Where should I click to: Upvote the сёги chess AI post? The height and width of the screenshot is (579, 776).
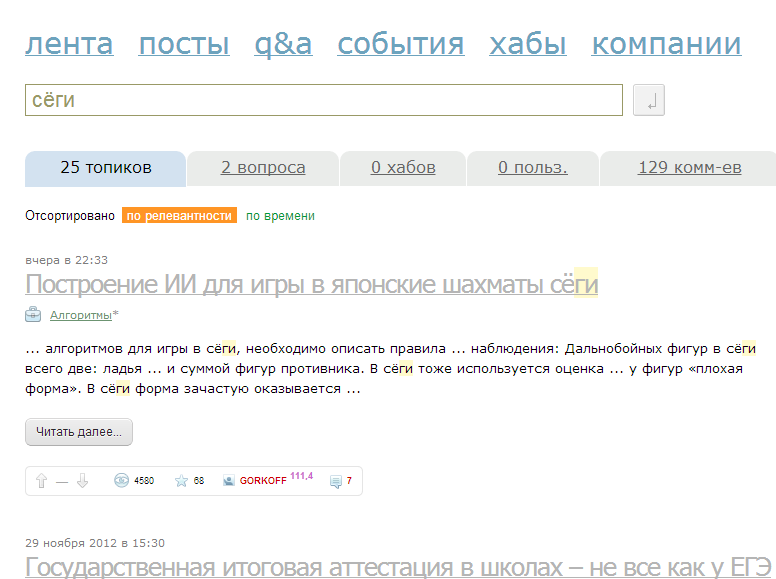[x=42, y=481]
